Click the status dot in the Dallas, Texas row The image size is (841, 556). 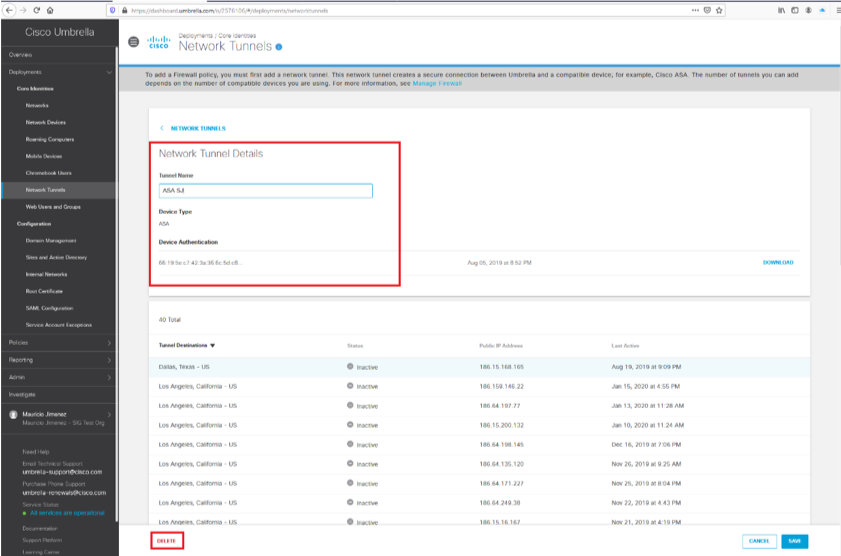point(350,367)
